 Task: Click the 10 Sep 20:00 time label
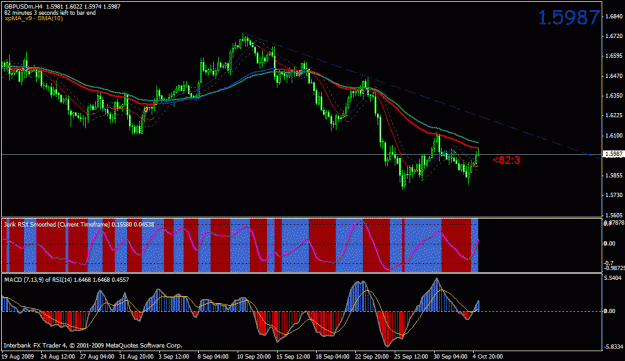pos(254,357)
